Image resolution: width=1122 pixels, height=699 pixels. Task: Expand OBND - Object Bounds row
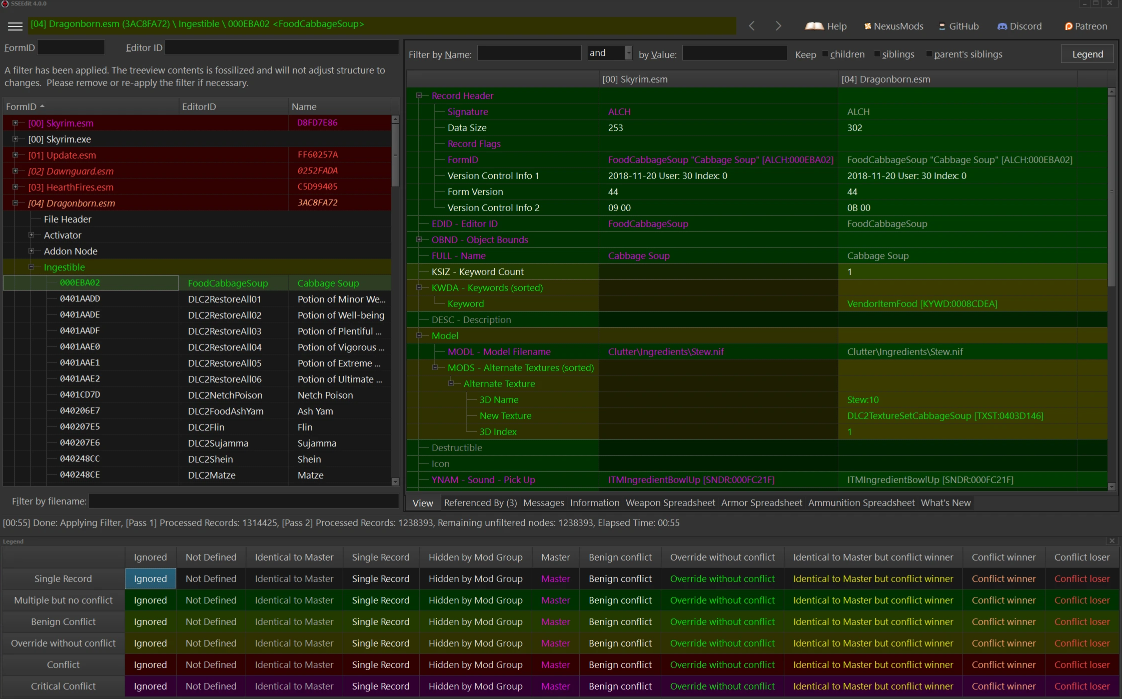[419, 240]
